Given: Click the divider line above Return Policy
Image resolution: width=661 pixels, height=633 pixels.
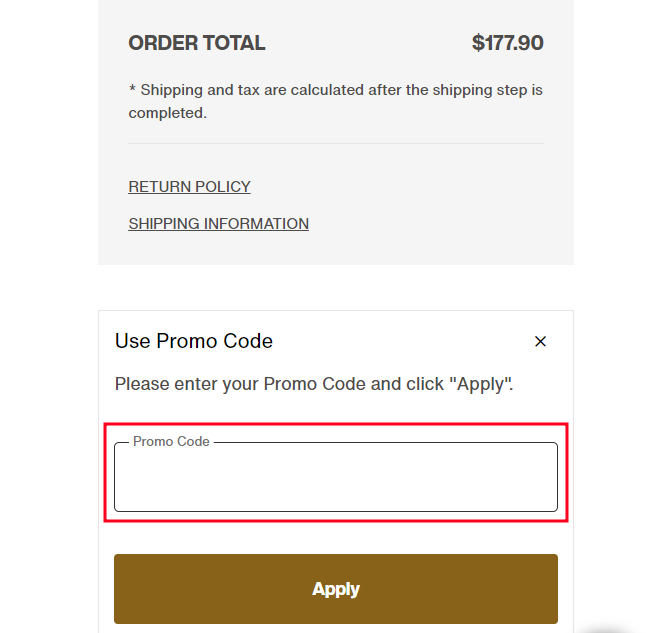Looking at the screenshot, I should 336,143.
